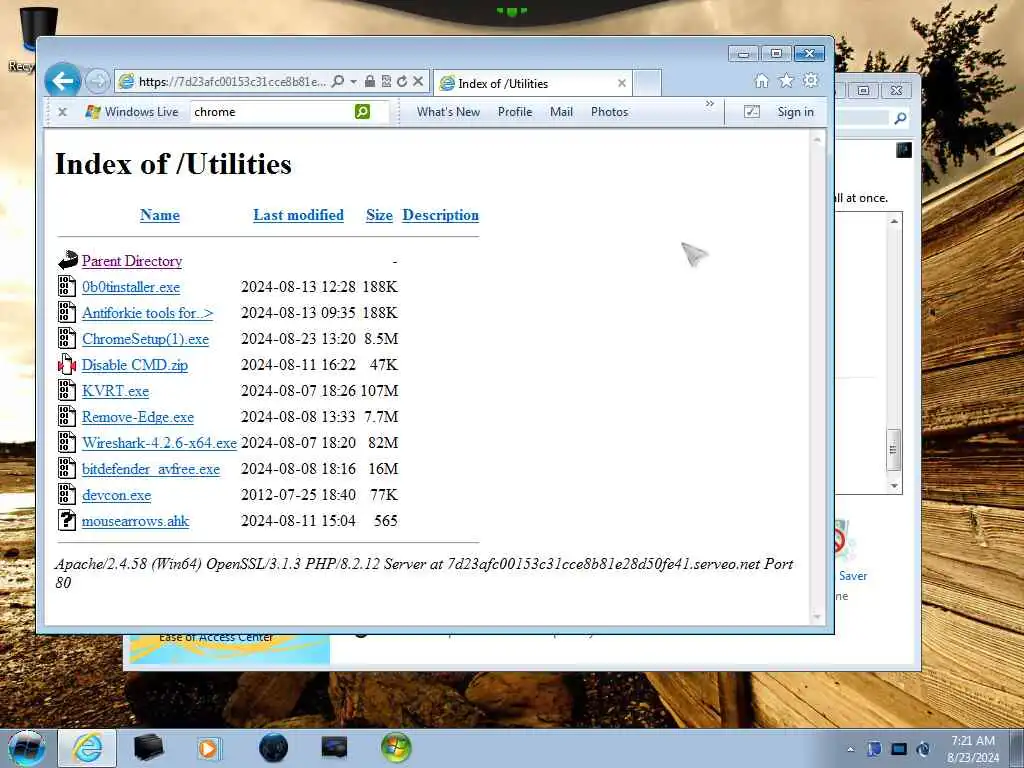This screenshot has width=1024, height=768.
Task: Sort listing by Last modified column
Action: [x=298, y=215]
